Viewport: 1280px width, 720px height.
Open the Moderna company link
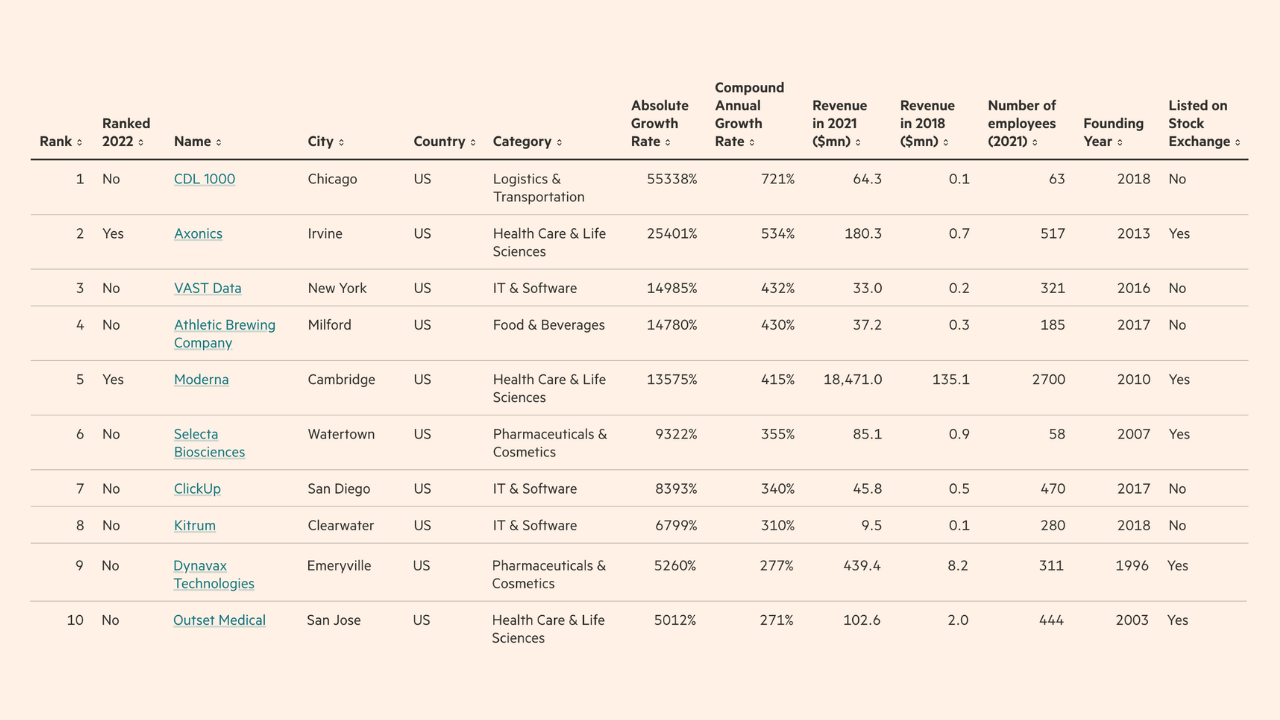[201, 380]
